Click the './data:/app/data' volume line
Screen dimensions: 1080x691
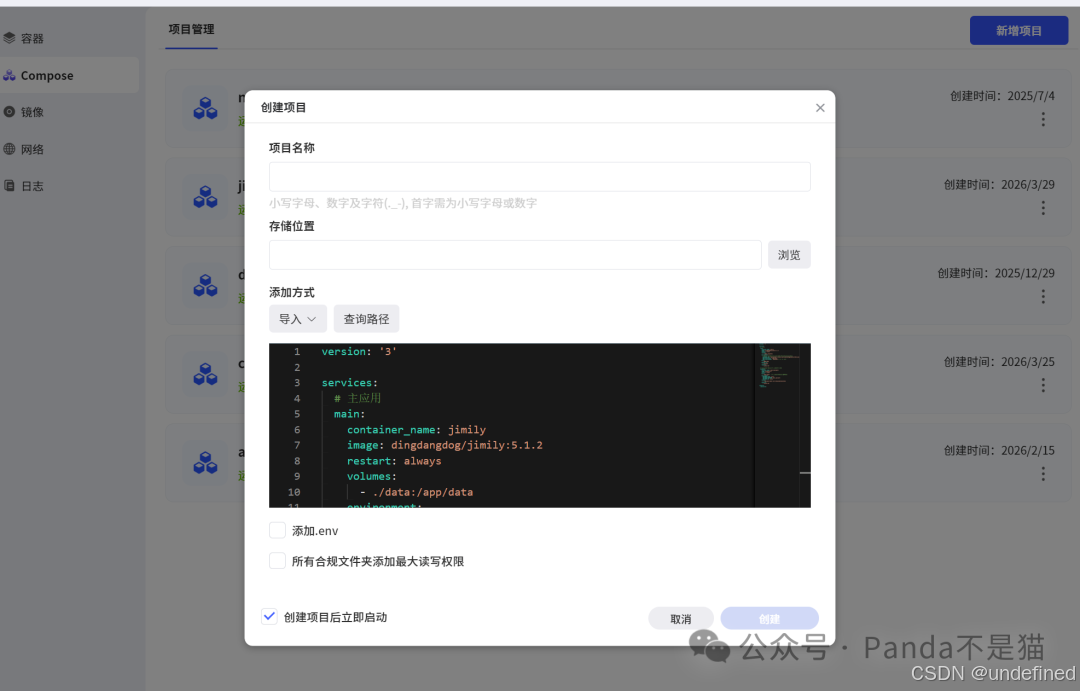point(417,492)
